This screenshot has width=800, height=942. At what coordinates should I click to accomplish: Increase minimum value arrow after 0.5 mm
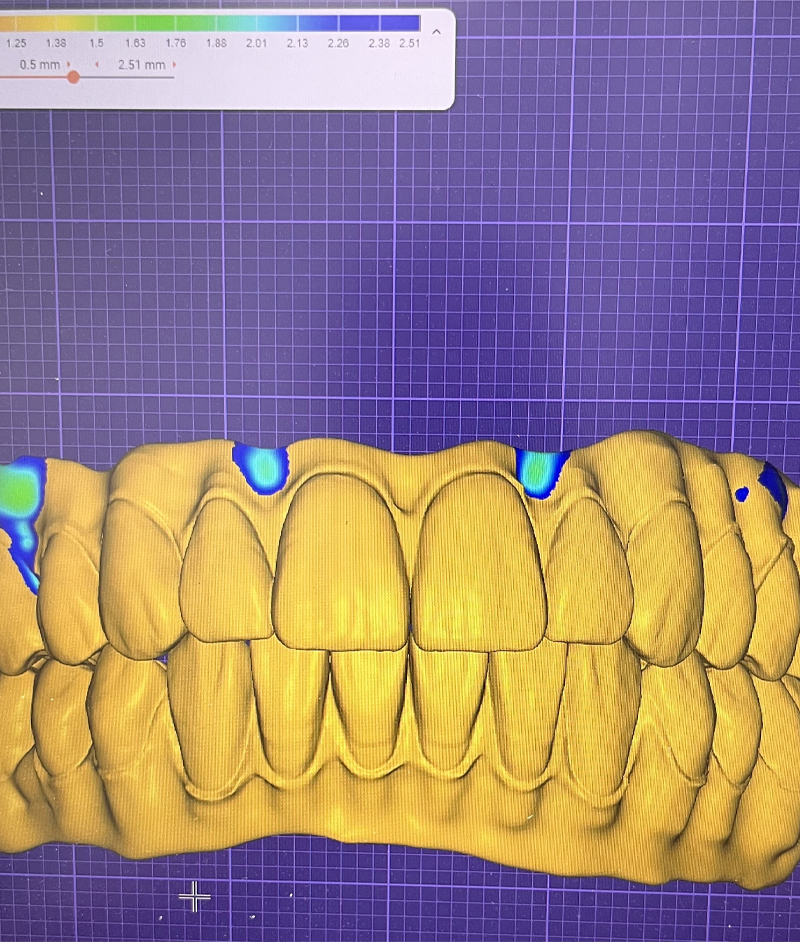[69, 64]
